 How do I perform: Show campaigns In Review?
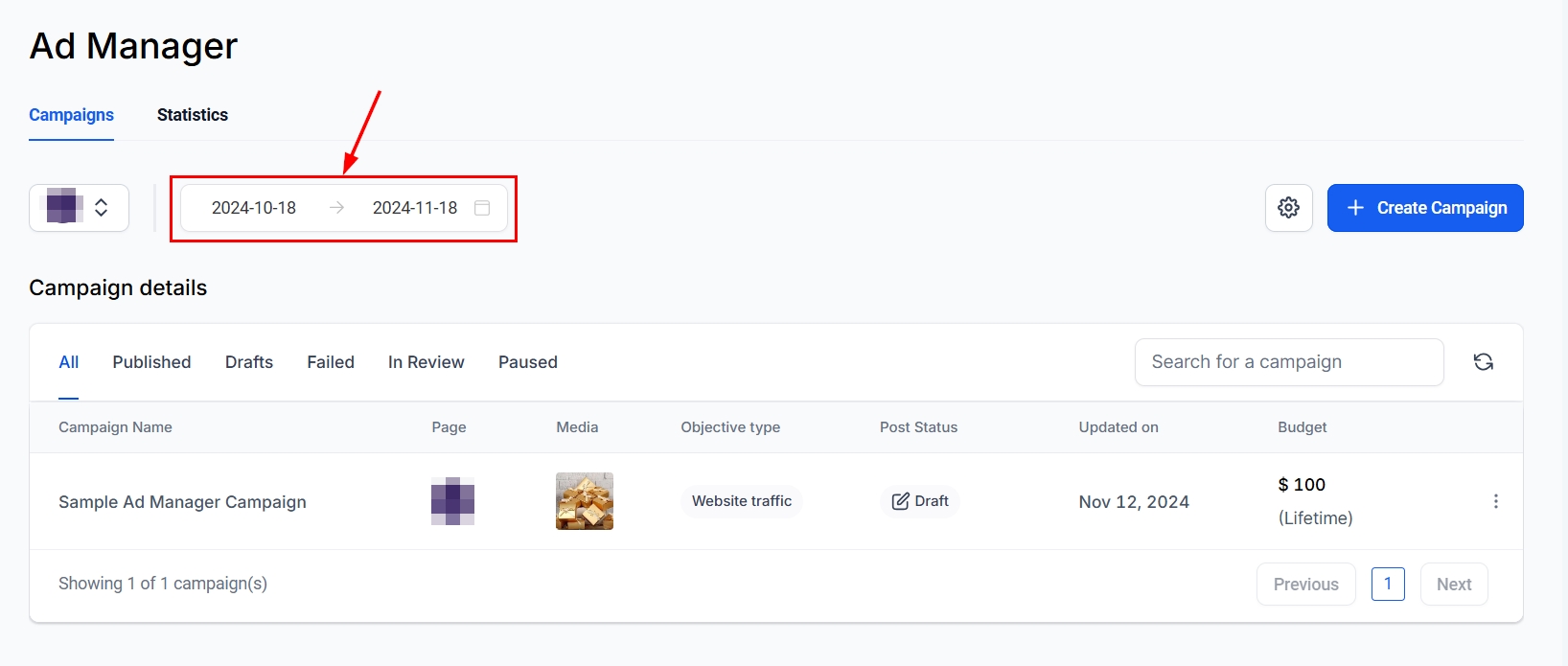click(426, 362)
